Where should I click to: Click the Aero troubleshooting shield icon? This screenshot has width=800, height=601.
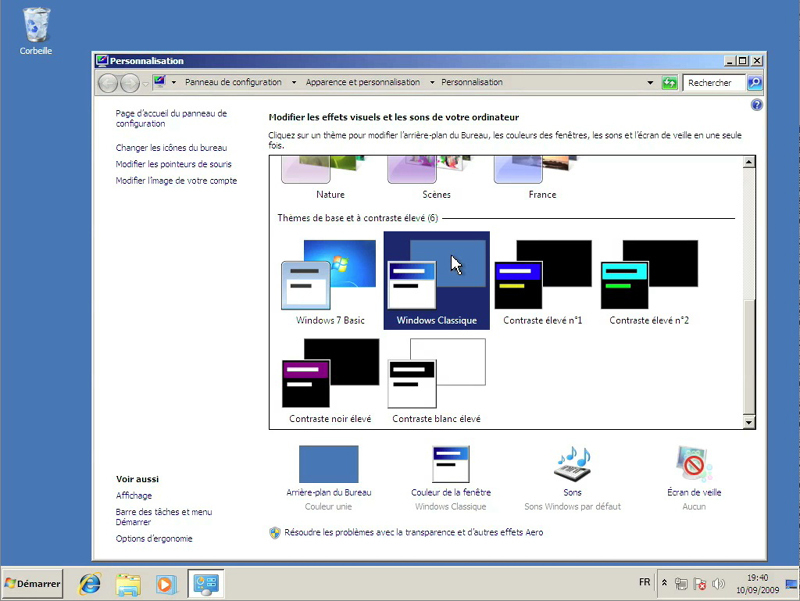275,533
